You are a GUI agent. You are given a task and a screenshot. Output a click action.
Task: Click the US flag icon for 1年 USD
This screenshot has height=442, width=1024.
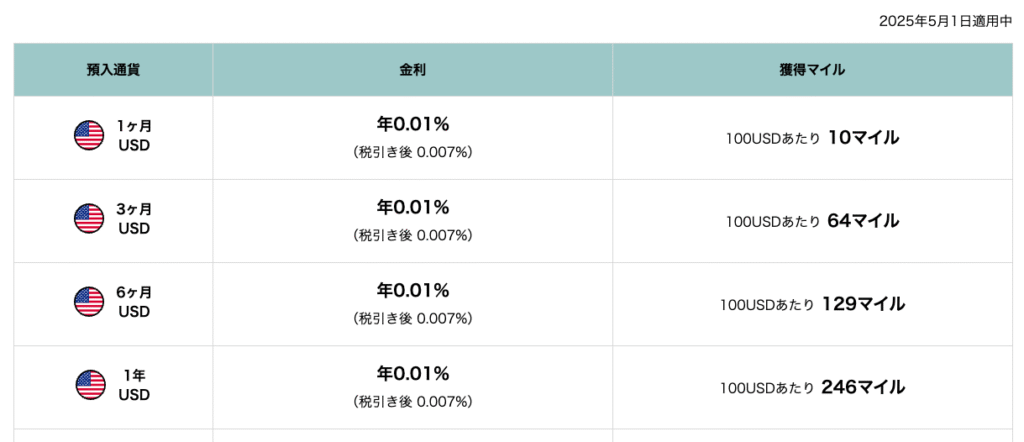90,385
